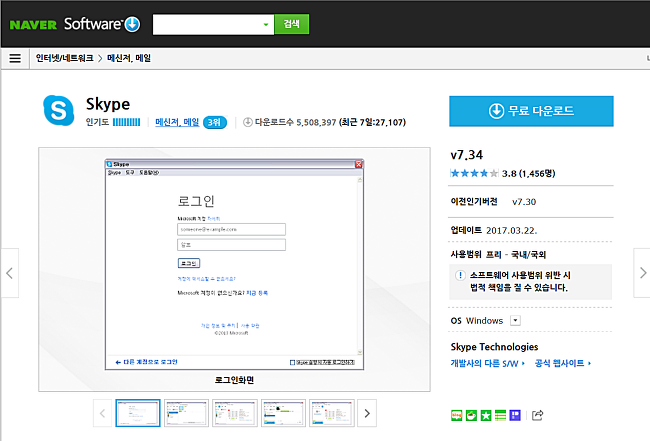Add to bookmarks green star icon
The height and width of the screenshot is (441, 650).
click(x=486, y=415)
